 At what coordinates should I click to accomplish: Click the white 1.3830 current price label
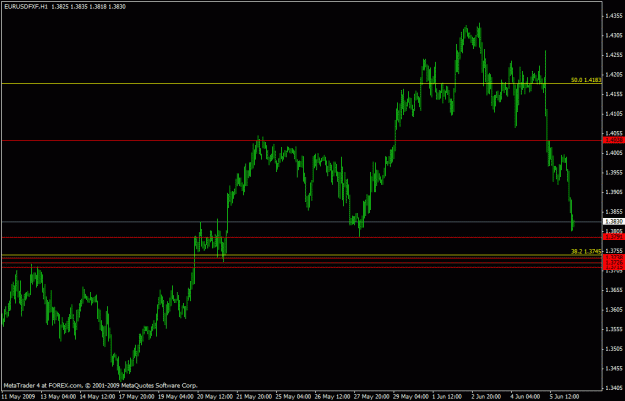click(x=614, y=222)
